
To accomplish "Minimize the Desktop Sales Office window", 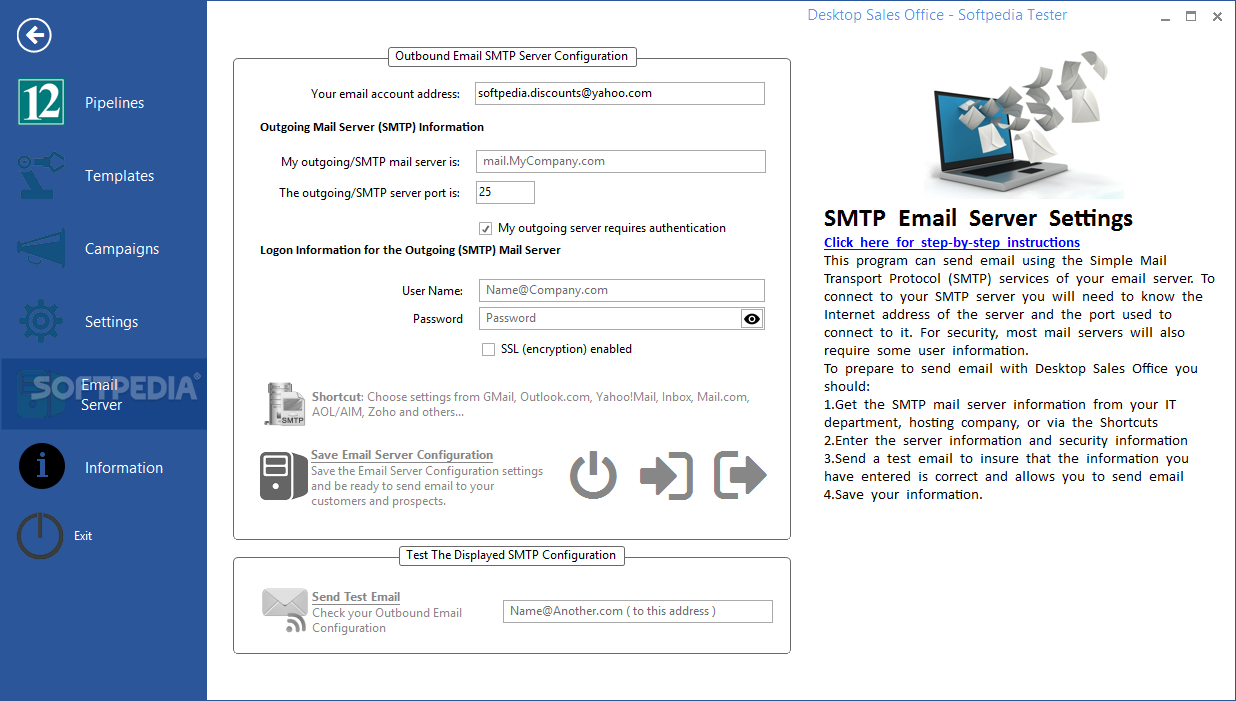I will pyautogui.click(x=1166, y=17).
